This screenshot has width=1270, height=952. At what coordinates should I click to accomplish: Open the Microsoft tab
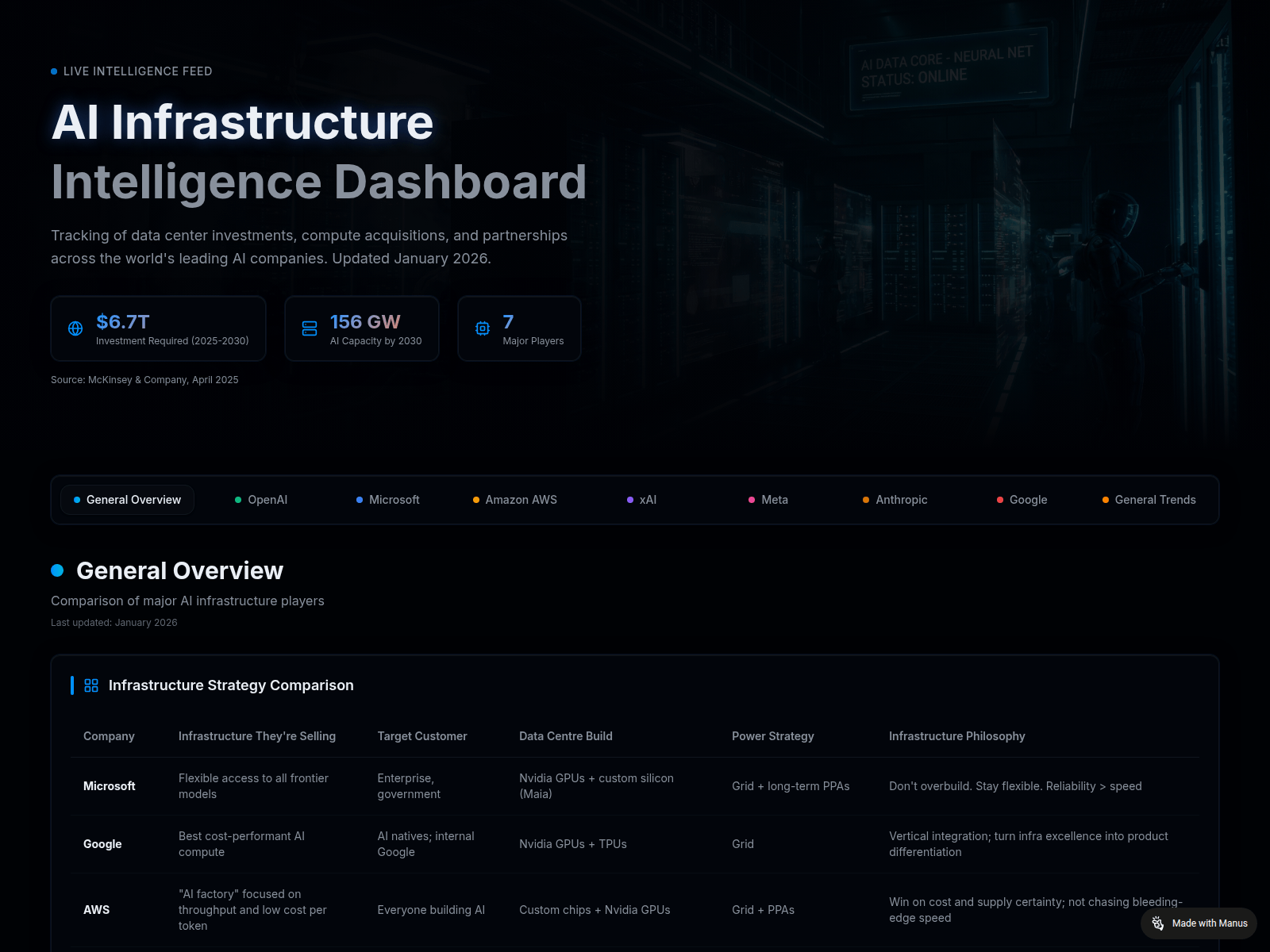387,500
